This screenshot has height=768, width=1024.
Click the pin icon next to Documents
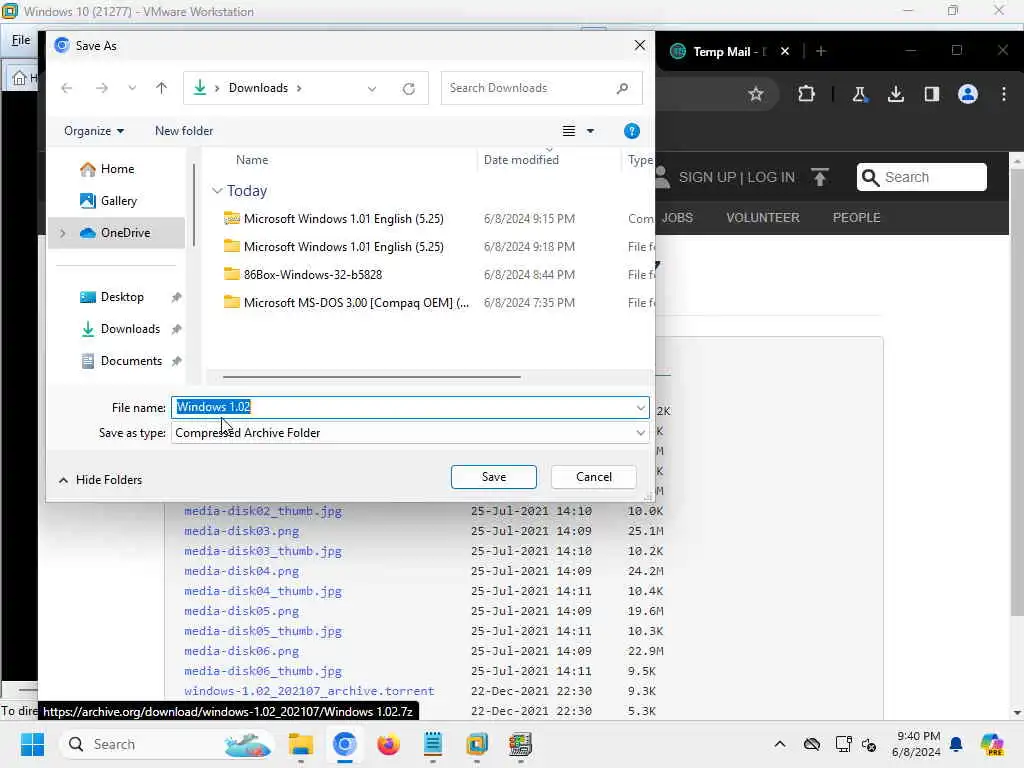176,361
